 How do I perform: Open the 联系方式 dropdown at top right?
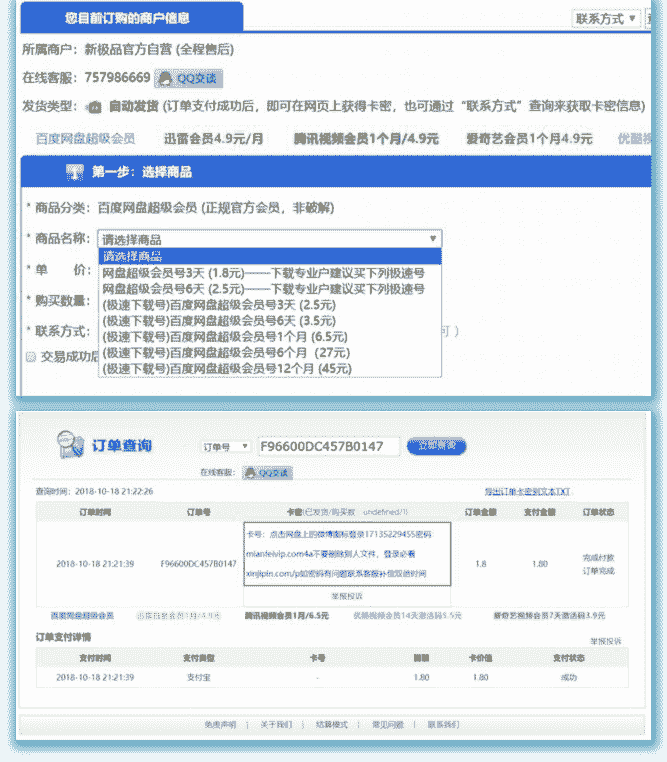pyautogui.click(x=606, y=19)
